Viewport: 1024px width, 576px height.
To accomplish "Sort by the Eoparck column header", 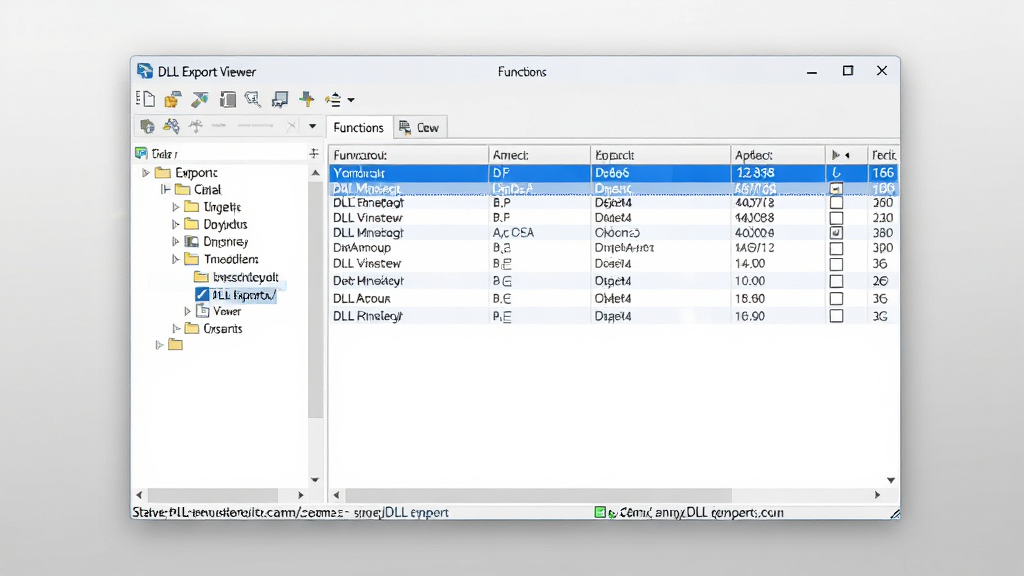I will (x=660, y=155).
